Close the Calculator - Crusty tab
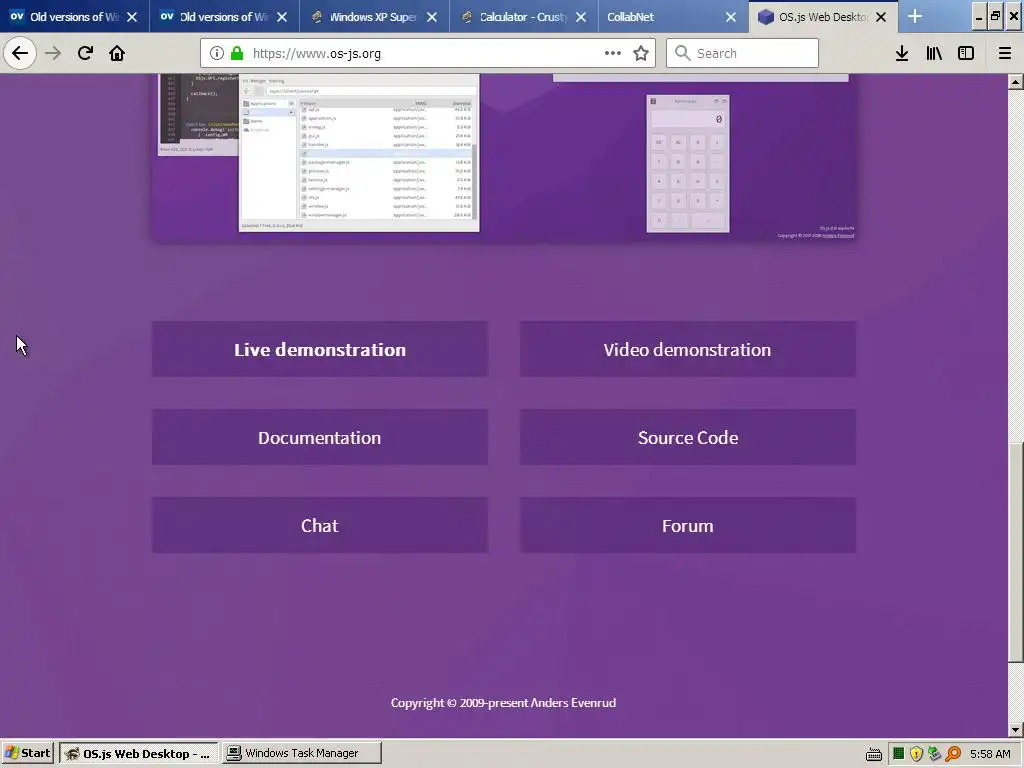 pos(581,17)
